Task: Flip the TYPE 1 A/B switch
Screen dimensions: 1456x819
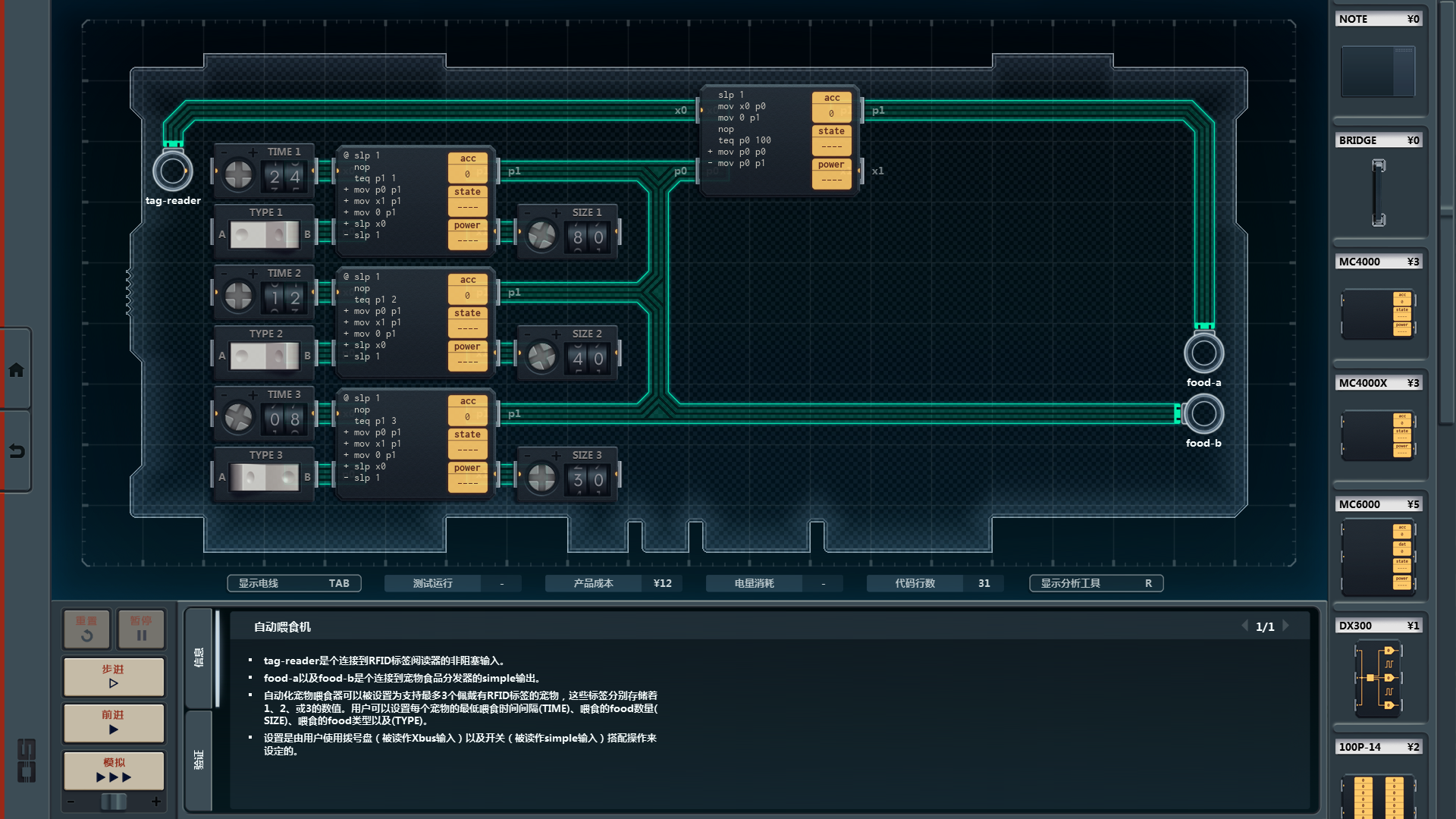Action: coord(265,235)
